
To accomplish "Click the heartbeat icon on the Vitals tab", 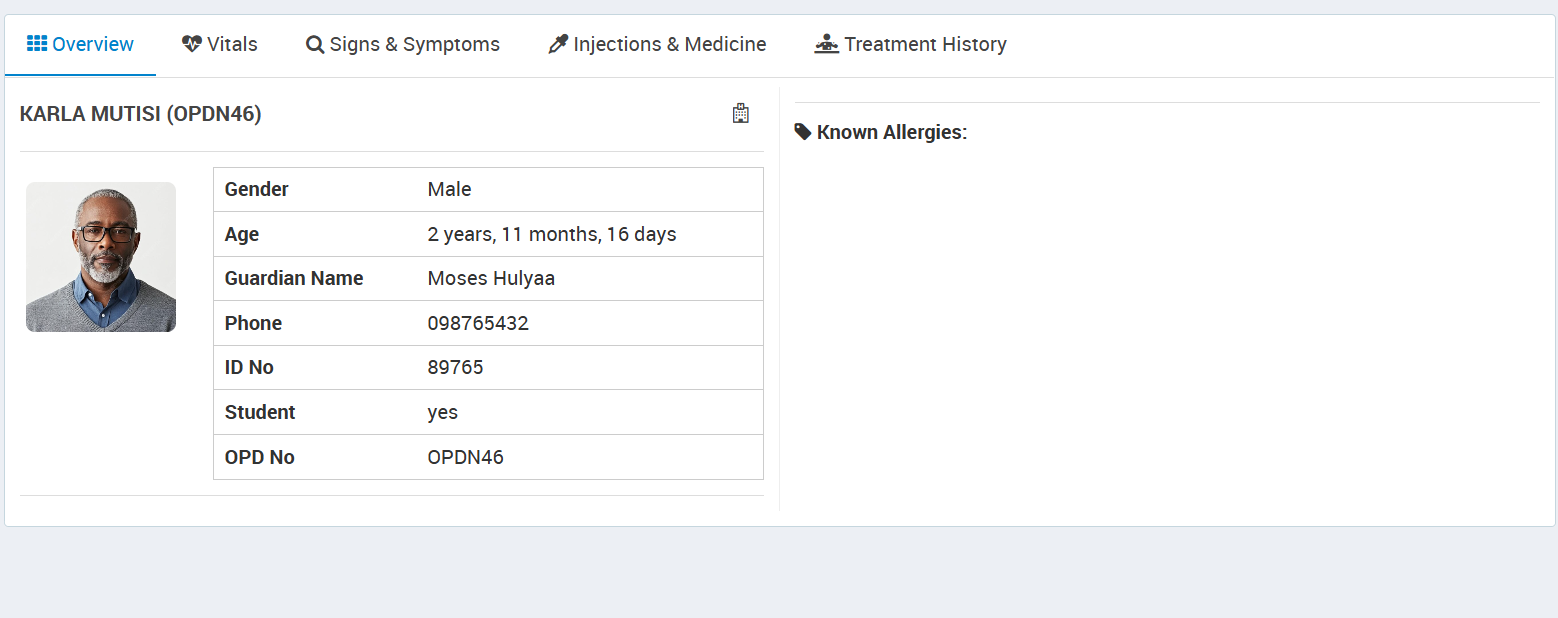I will 192,44.
